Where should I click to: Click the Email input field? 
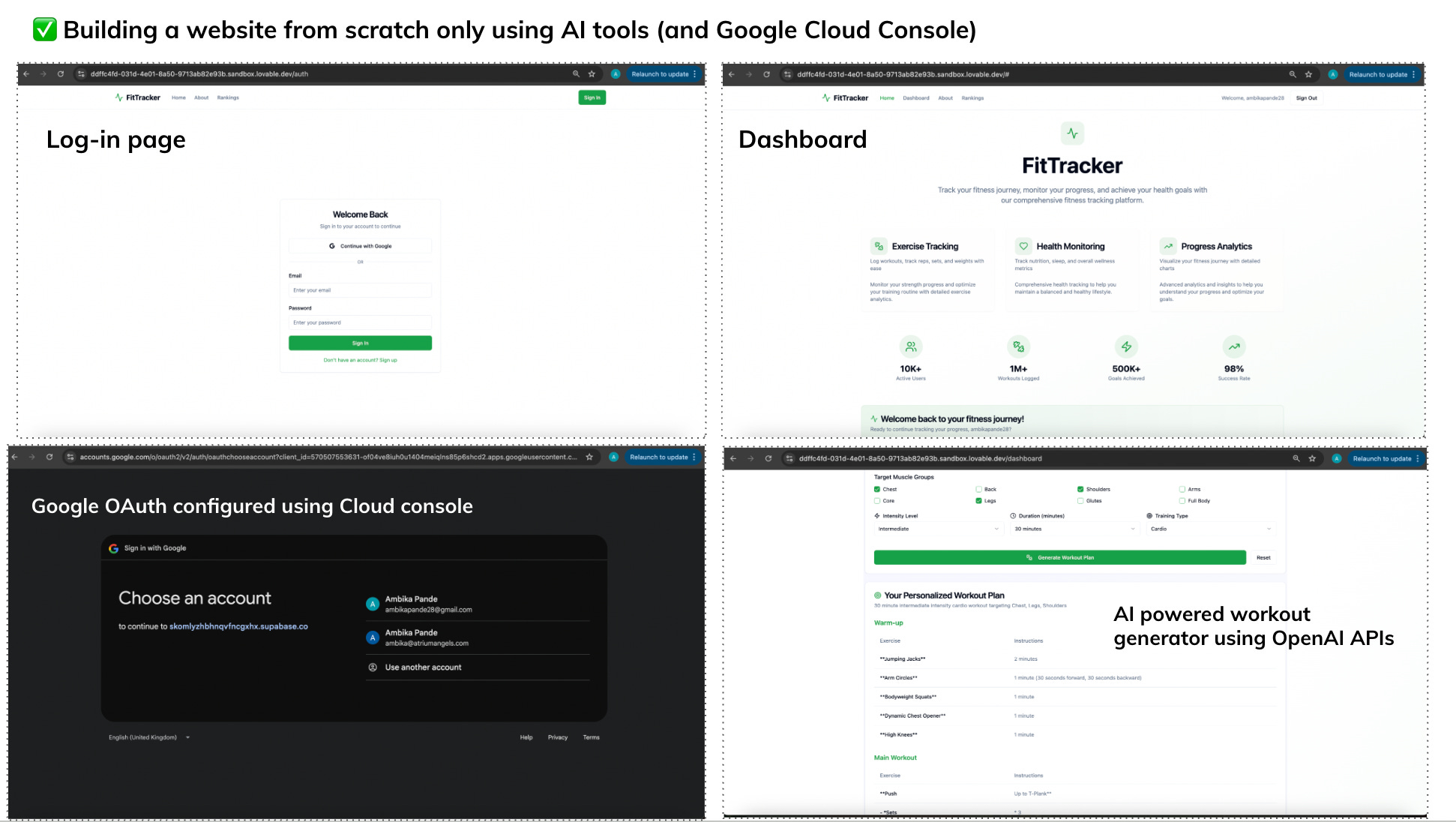(x=360, y=290)
